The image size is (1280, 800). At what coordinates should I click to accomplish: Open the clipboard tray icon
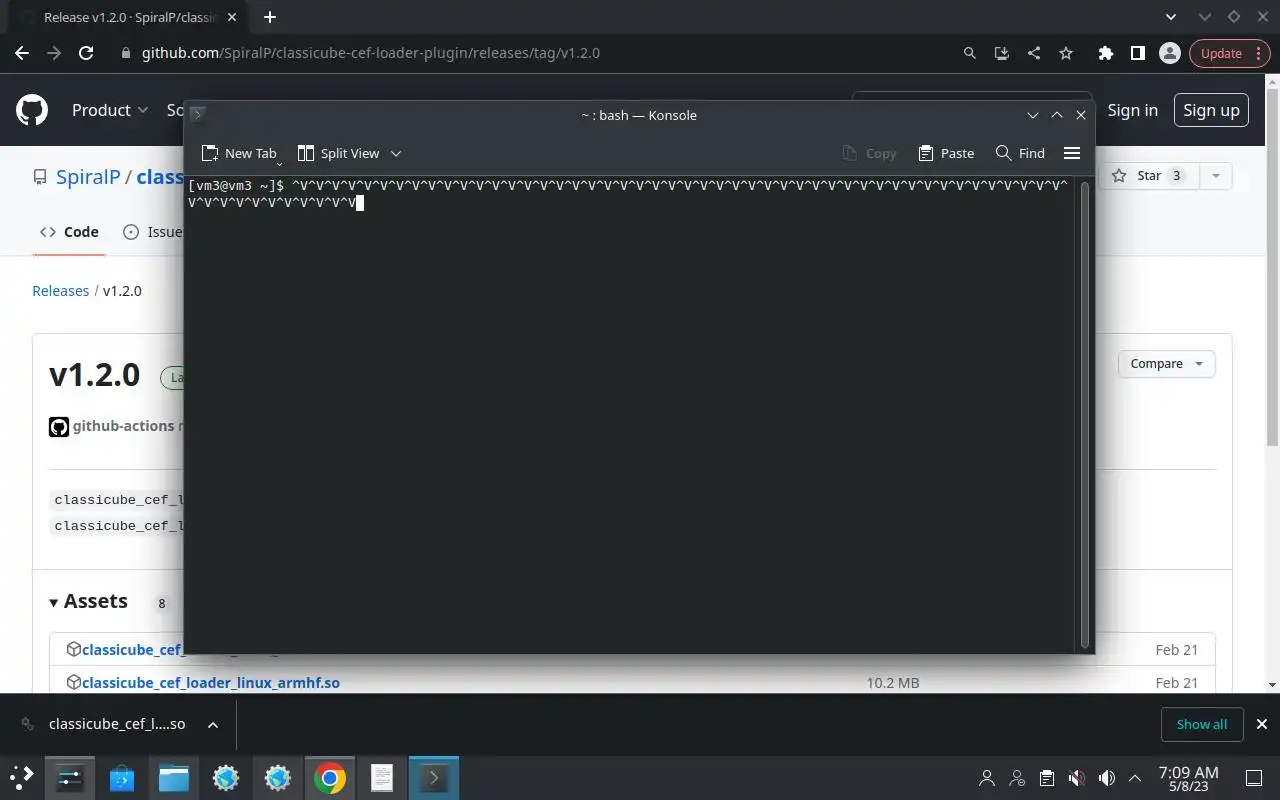click(x=1046, y=778)
